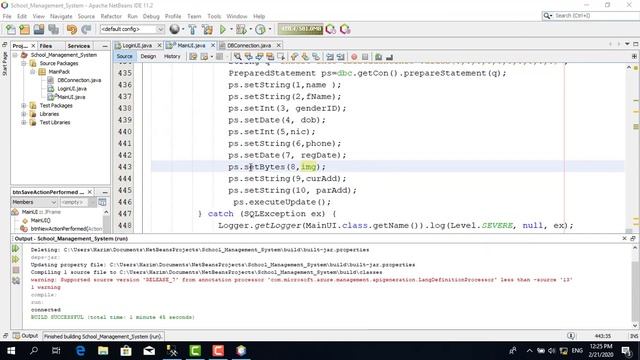The height and width of the screenshot is (360, 640).
Task: Click the settings icon below Stop in Output
Action: (x=16, y=280)
